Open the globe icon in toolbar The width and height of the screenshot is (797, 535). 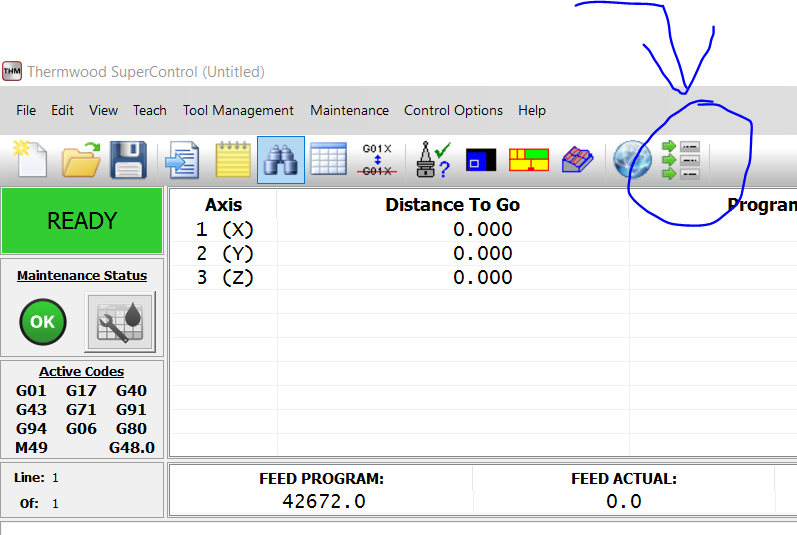tap(632, 160)
